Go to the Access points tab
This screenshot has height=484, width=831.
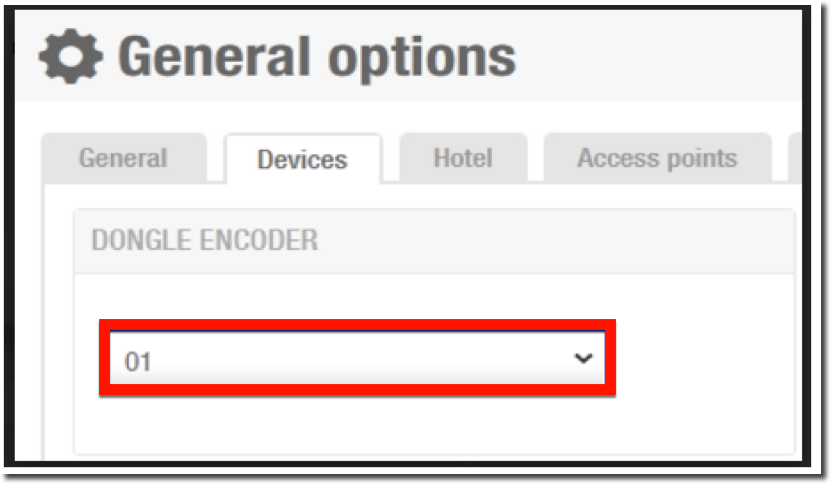[x=657, y=158]
